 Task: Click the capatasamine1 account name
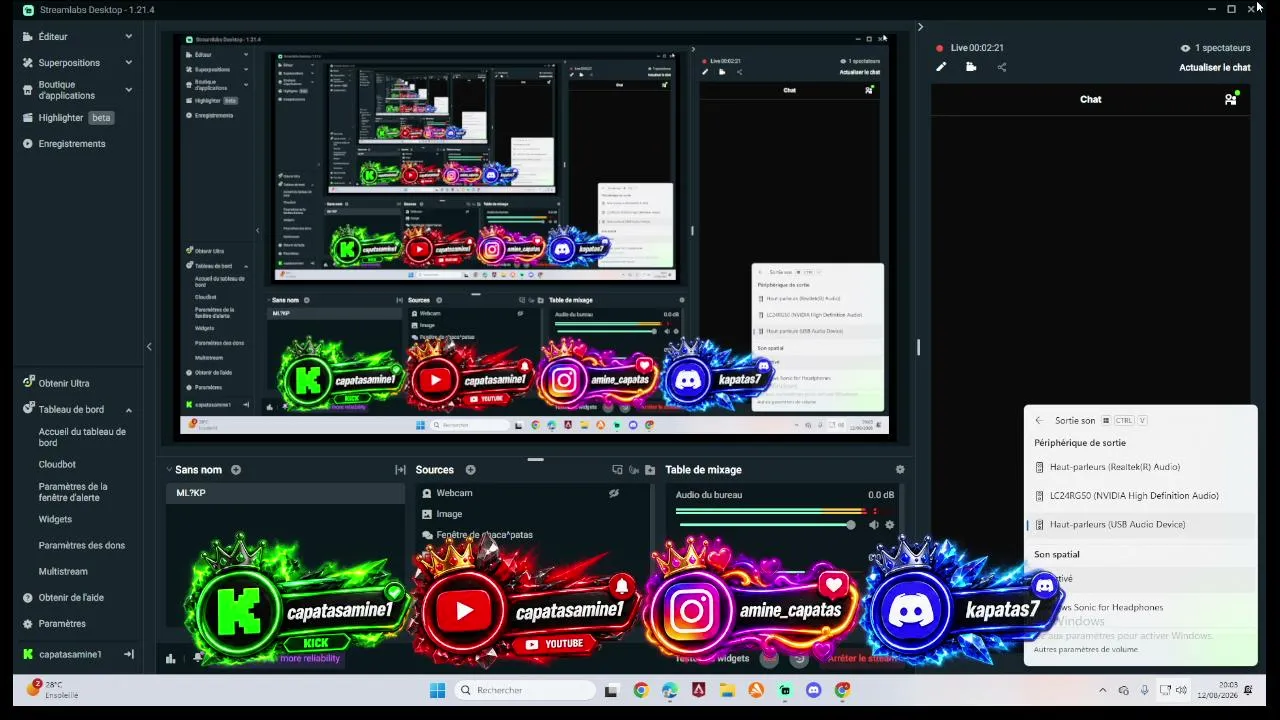[x=70, y=654]
